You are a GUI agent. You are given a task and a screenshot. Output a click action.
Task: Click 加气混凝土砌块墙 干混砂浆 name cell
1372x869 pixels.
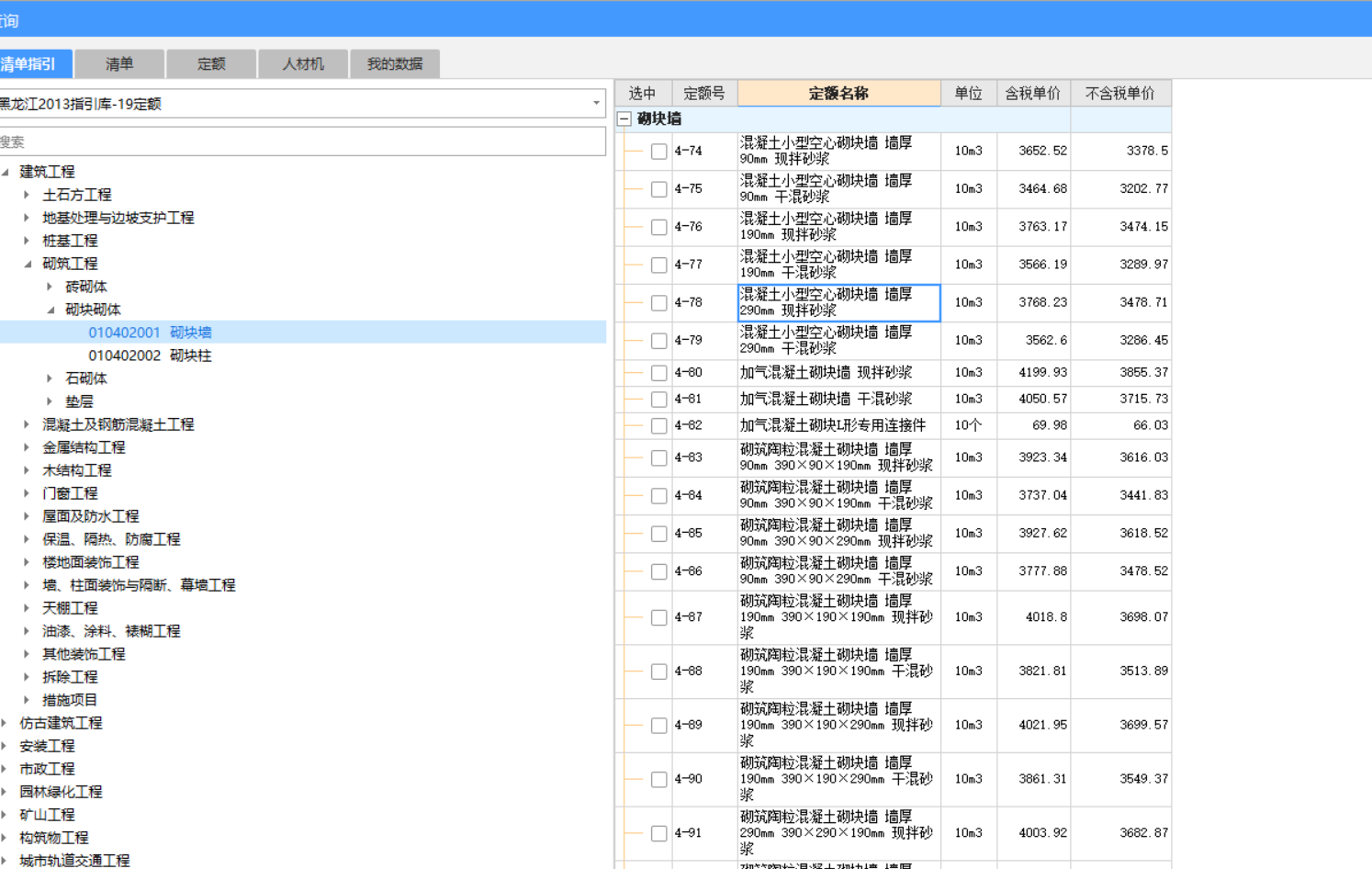pos(839,399)
